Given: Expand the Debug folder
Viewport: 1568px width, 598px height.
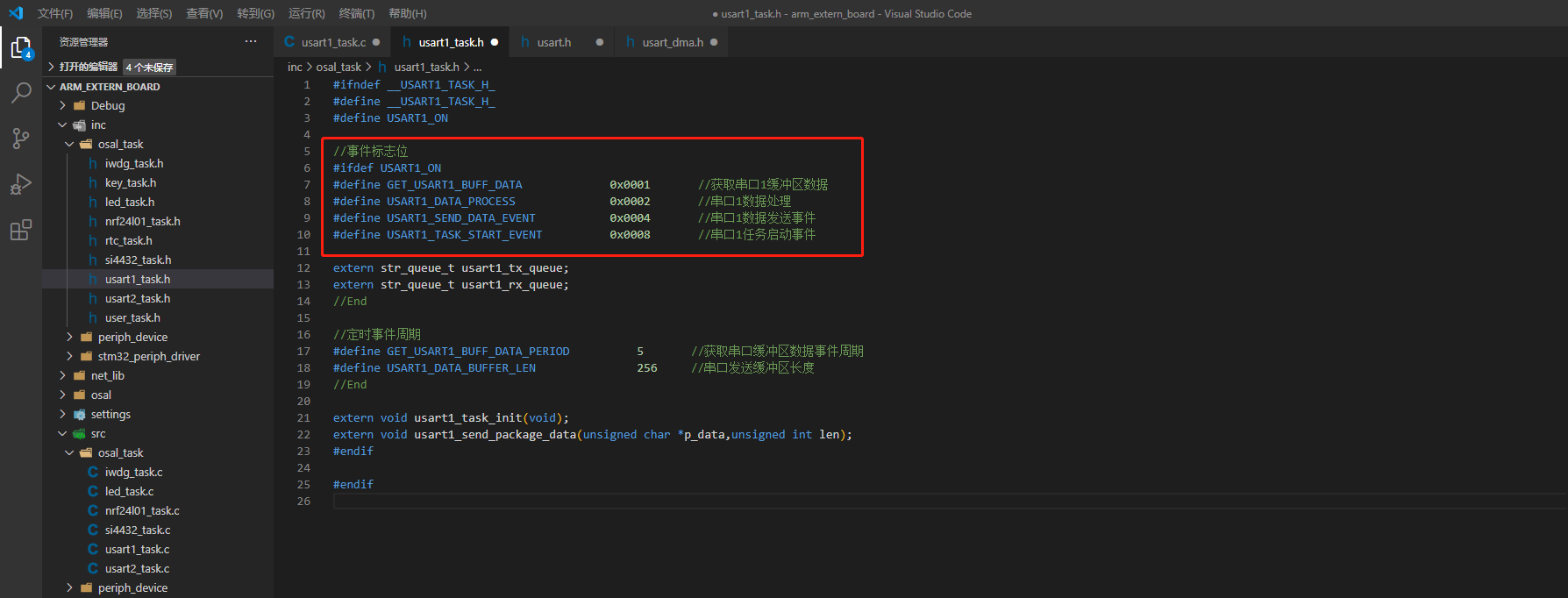Looking at the screenshot, I should 108,105.
